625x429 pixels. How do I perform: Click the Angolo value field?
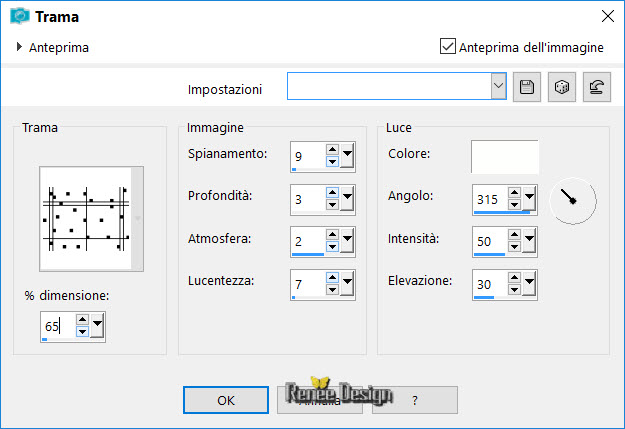coord(489,199)
